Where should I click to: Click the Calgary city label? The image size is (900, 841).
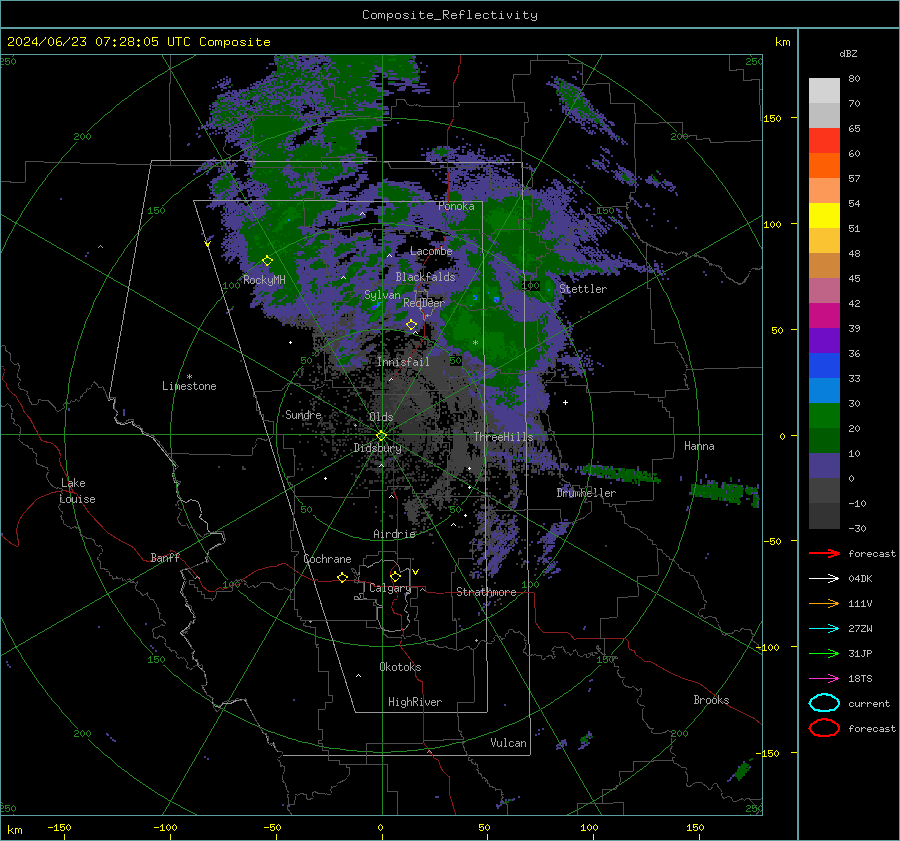(x=390, y=588)
